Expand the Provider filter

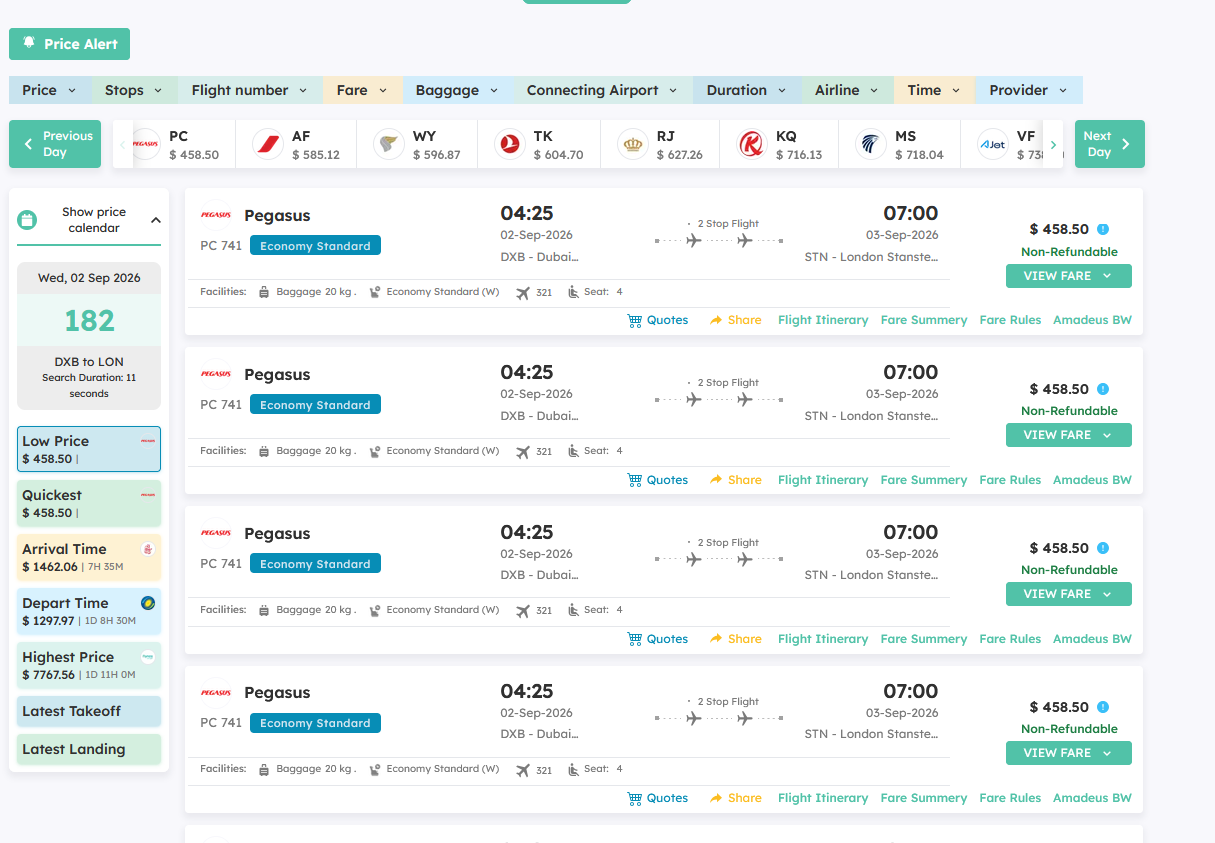coord(1028,90)
